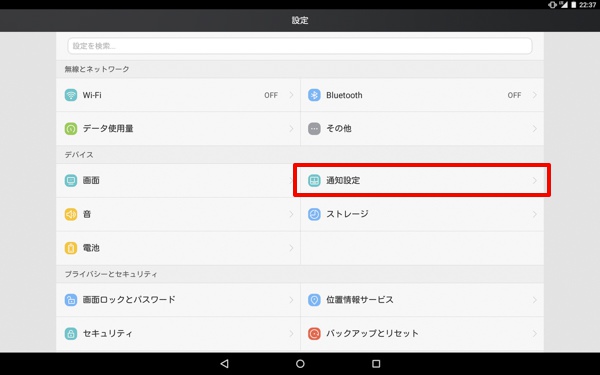Open the 位置情報サービス row chevron
The height and width of the screenshot is (375, 600).
pyautogui.click(x=535, y=300)
